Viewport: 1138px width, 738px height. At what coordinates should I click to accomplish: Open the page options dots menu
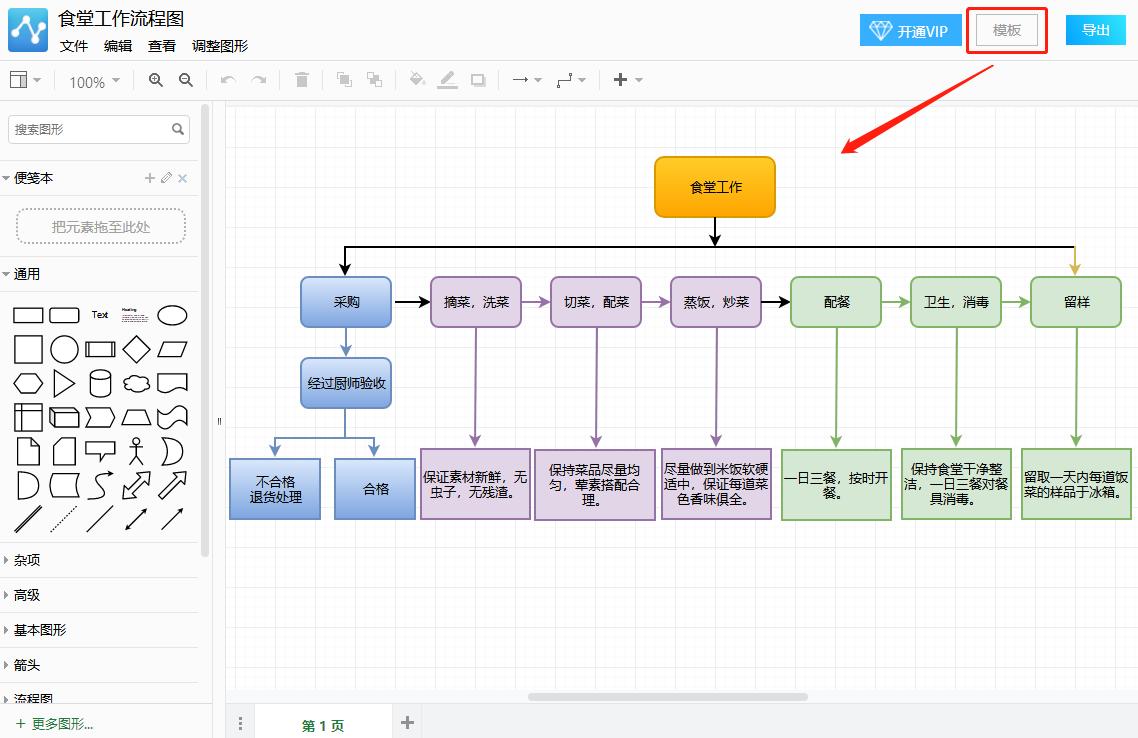[x=240, y=723]
